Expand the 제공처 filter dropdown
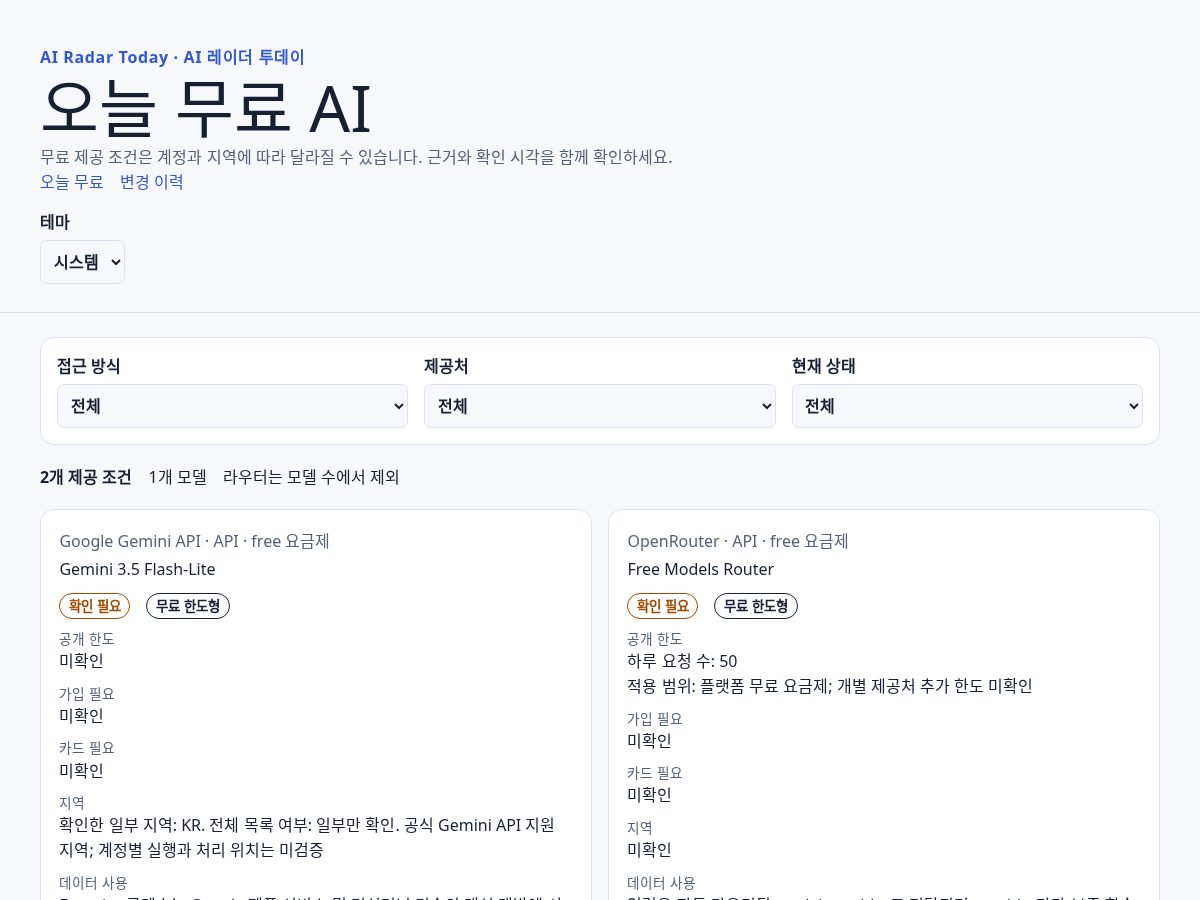The width and height of the screenshot is (1200, 900). (600, 406)
